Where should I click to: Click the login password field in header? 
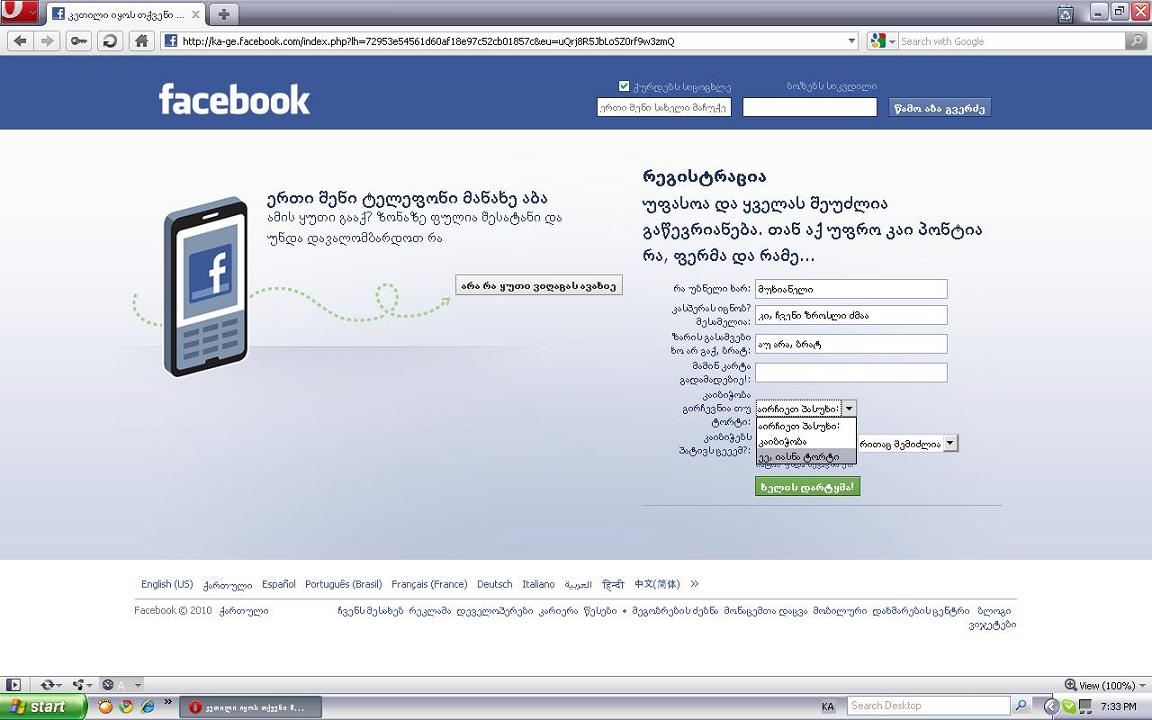810,107
